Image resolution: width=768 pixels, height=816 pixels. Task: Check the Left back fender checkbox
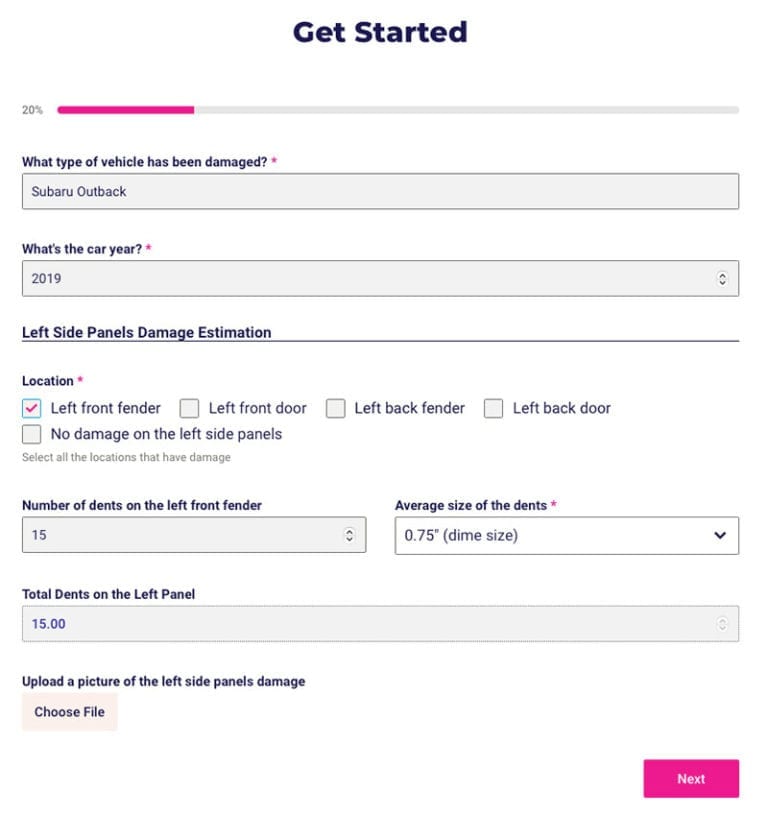pyautogui.click(x=335, y=408)
